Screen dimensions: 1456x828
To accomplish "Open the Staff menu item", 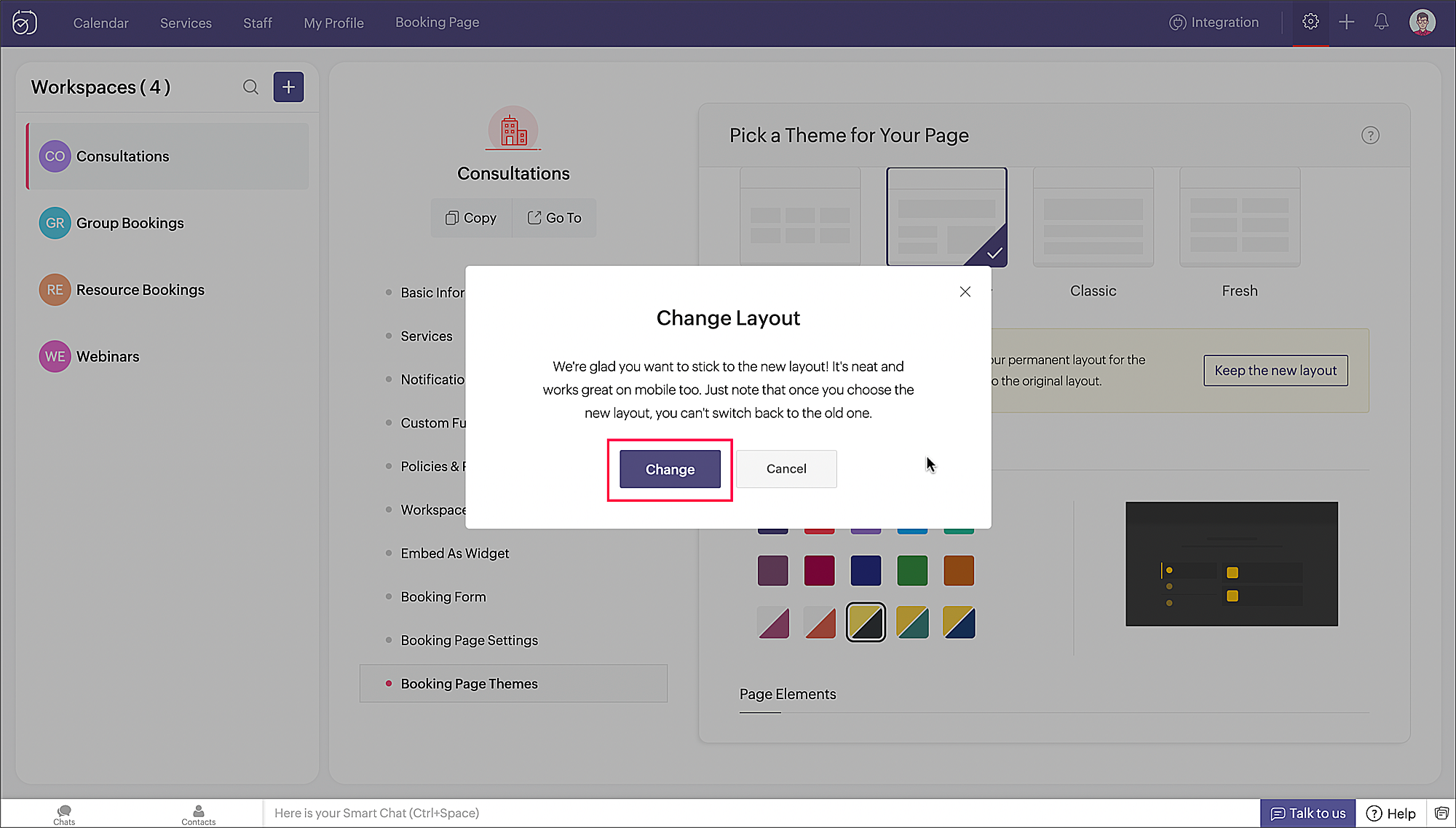I will (257, 23).
